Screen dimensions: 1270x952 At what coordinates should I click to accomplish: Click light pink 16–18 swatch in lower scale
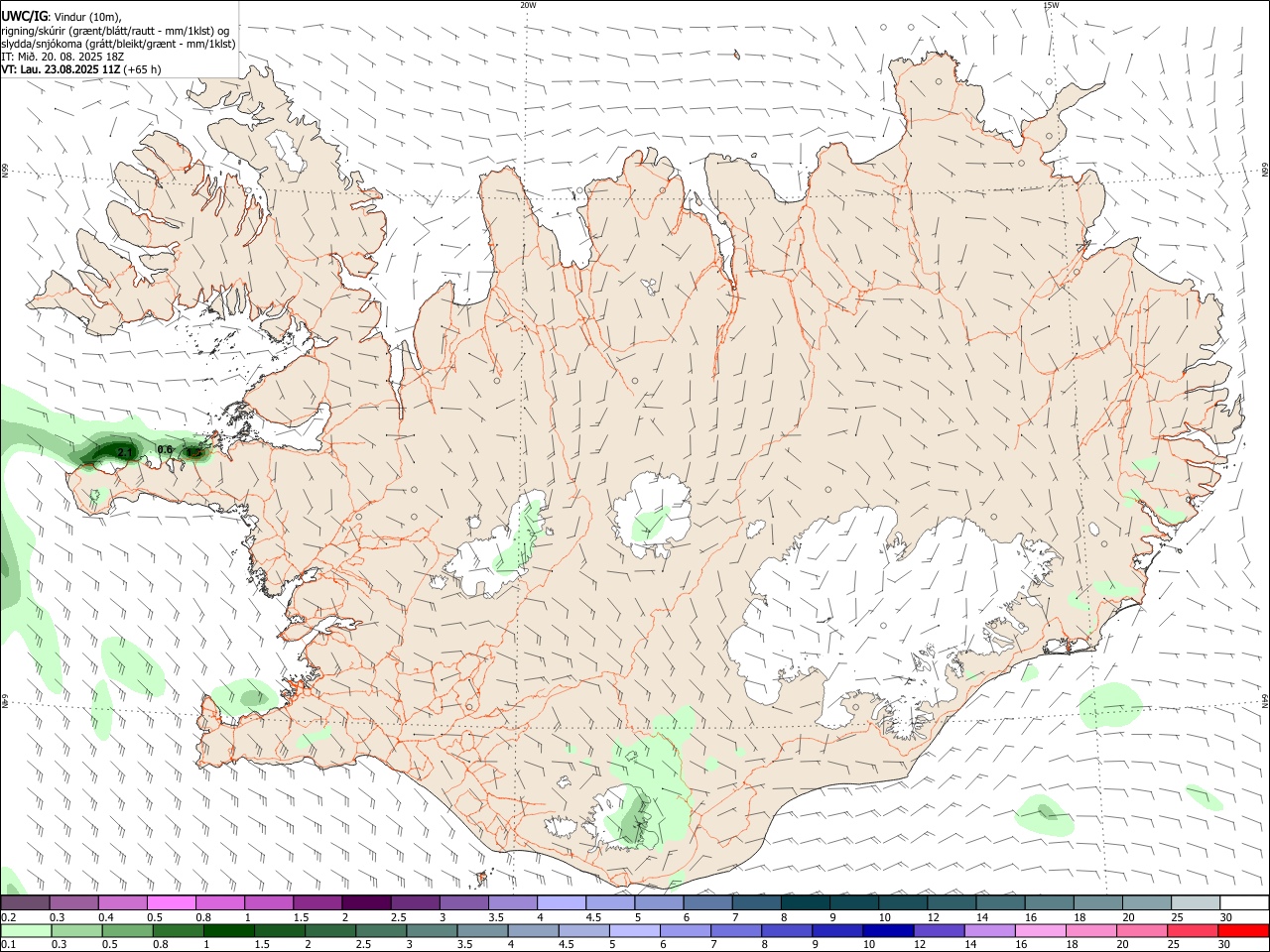pyautogui.click(x=1041, y=930)
